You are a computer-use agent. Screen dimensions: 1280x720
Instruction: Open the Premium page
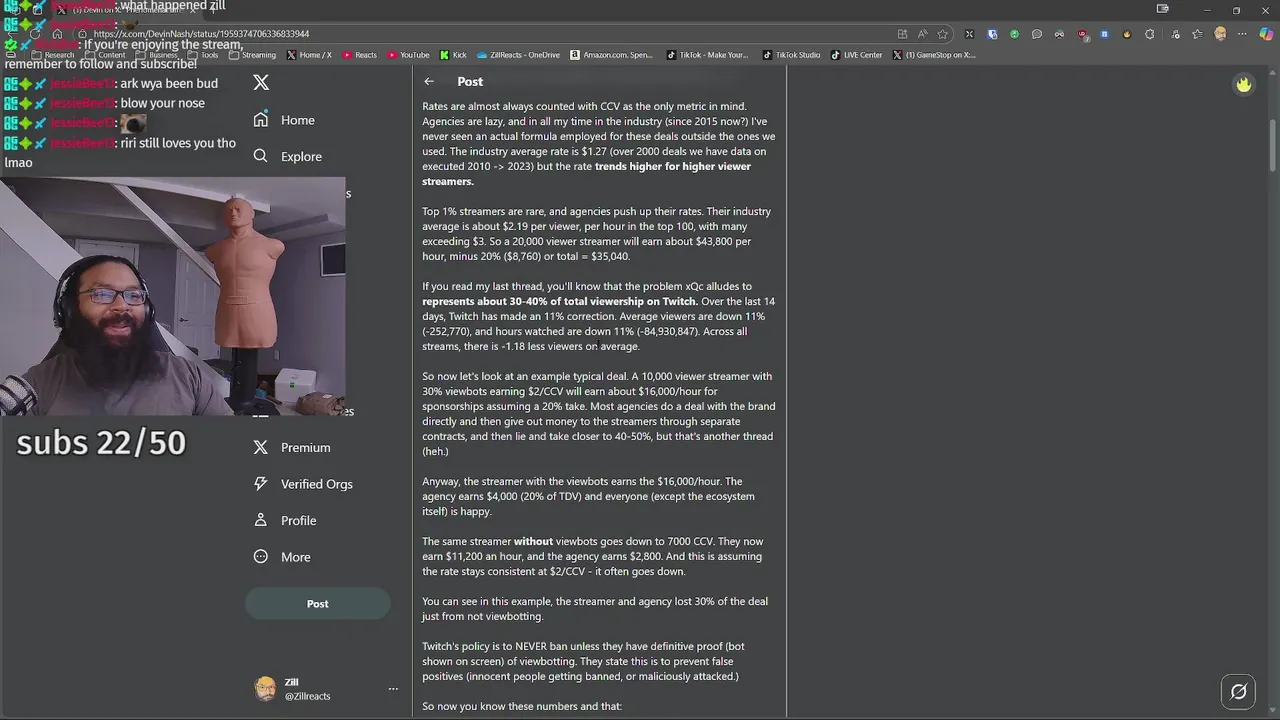[291, 447]
